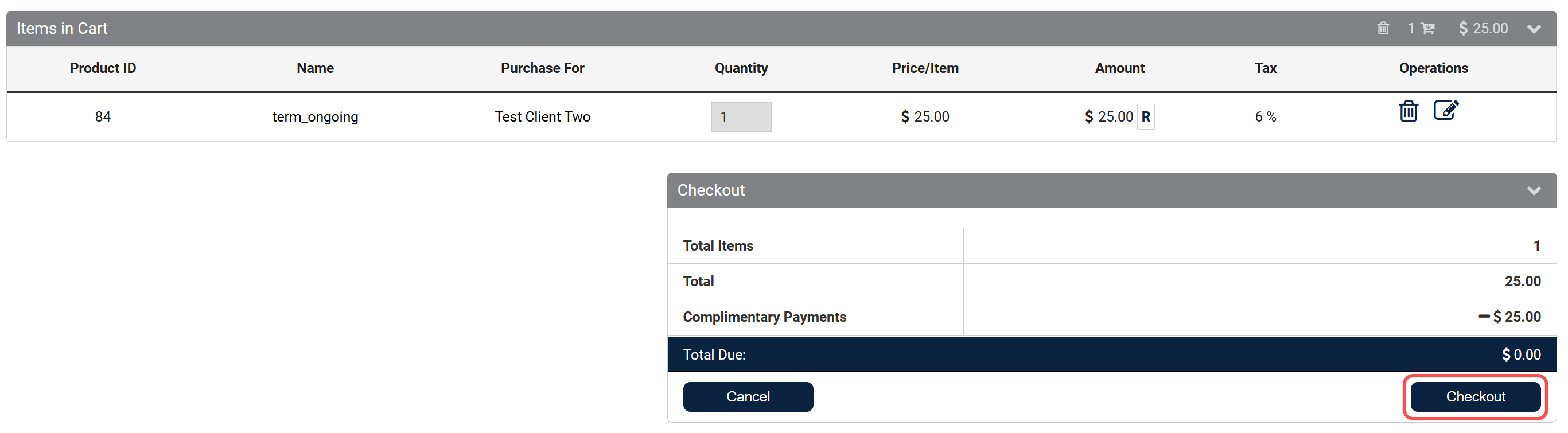This screenshot has height=433, width=1568.
Task: Click the Test Client Two cell
Action: [542, 117]
